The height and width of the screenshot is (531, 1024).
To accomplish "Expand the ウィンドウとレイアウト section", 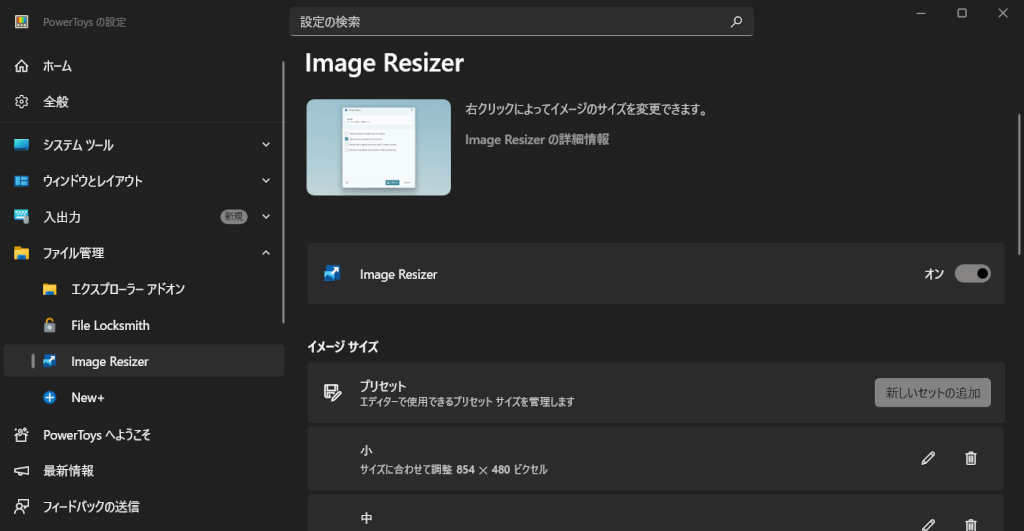I will [x=266, y=181].
